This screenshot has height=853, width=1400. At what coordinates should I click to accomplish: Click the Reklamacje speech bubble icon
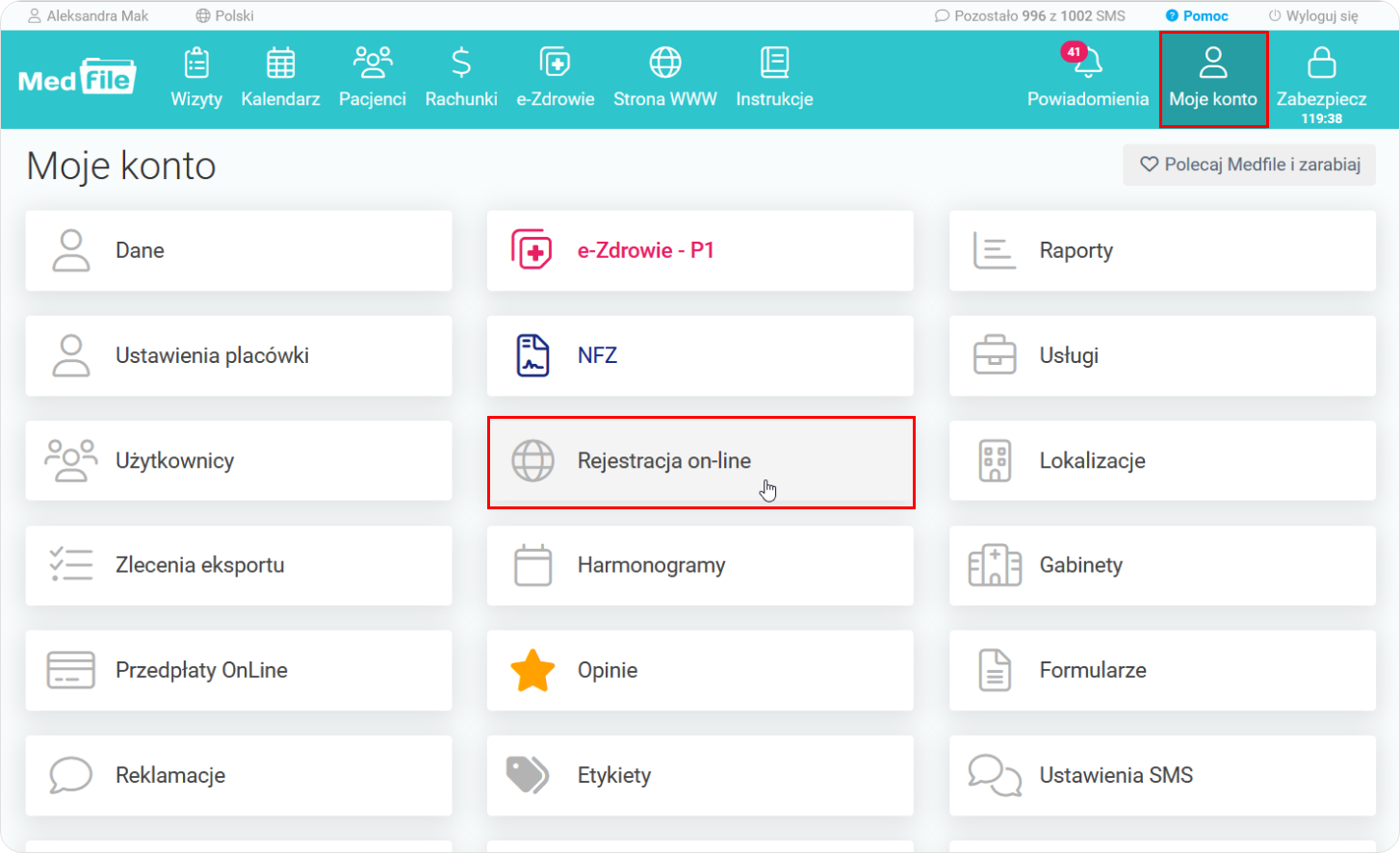pyautogui.click(x=71, y=775)
